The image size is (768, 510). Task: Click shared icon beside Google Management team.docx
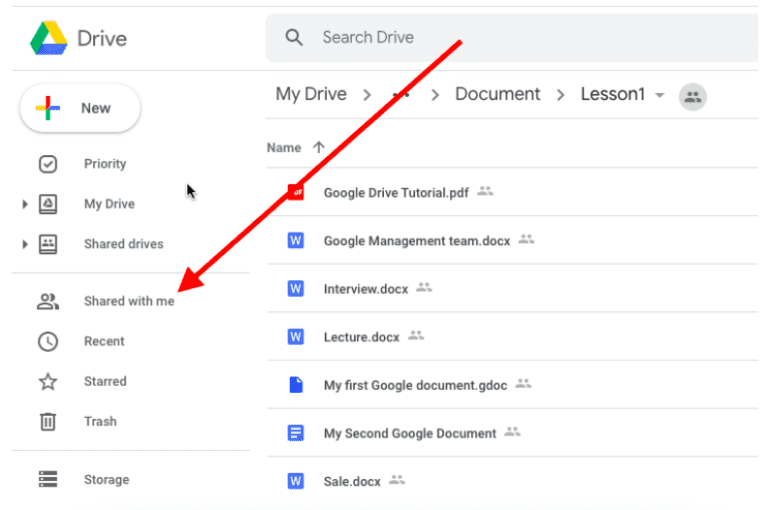pyautogui.click(x=526, y=239)
